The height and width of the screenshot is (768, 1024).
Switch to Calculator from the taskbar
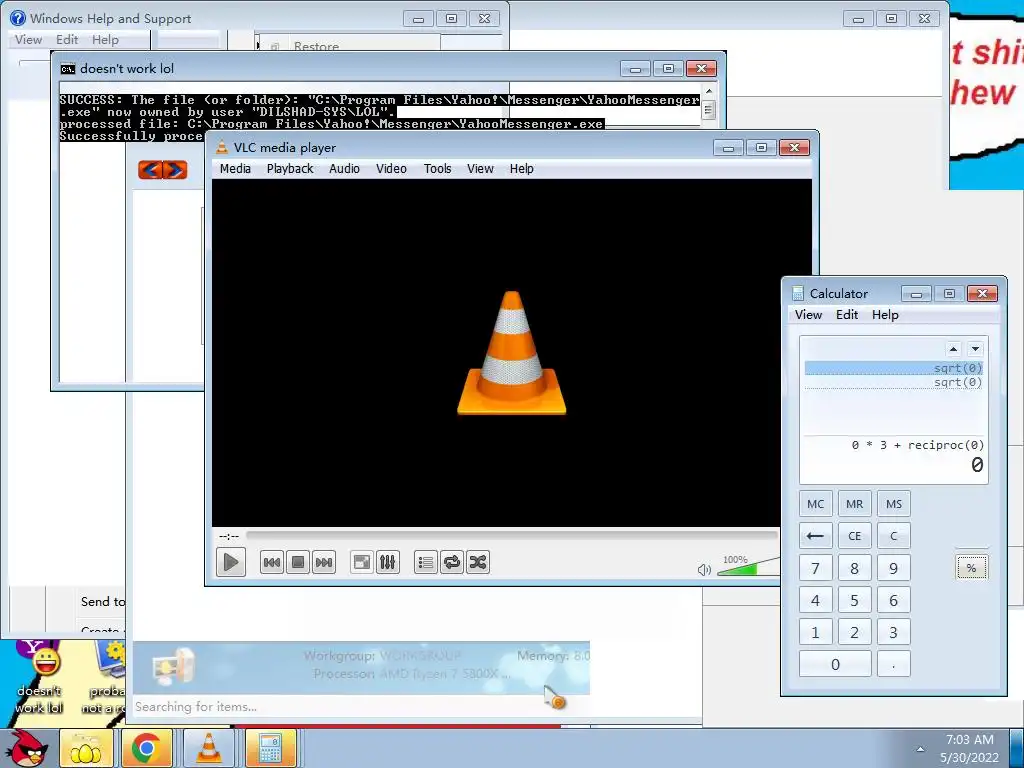tap(270, 748)
